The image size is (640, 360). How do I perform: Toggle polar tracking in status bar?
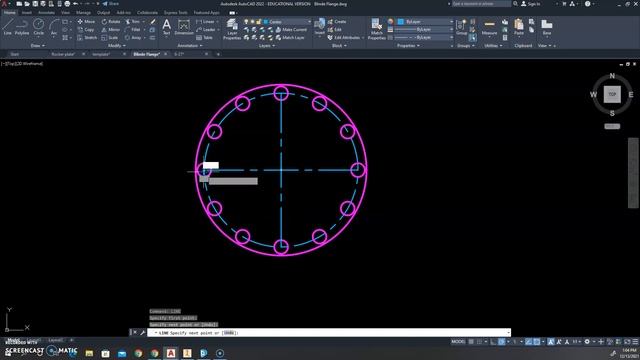click(502, 342)
